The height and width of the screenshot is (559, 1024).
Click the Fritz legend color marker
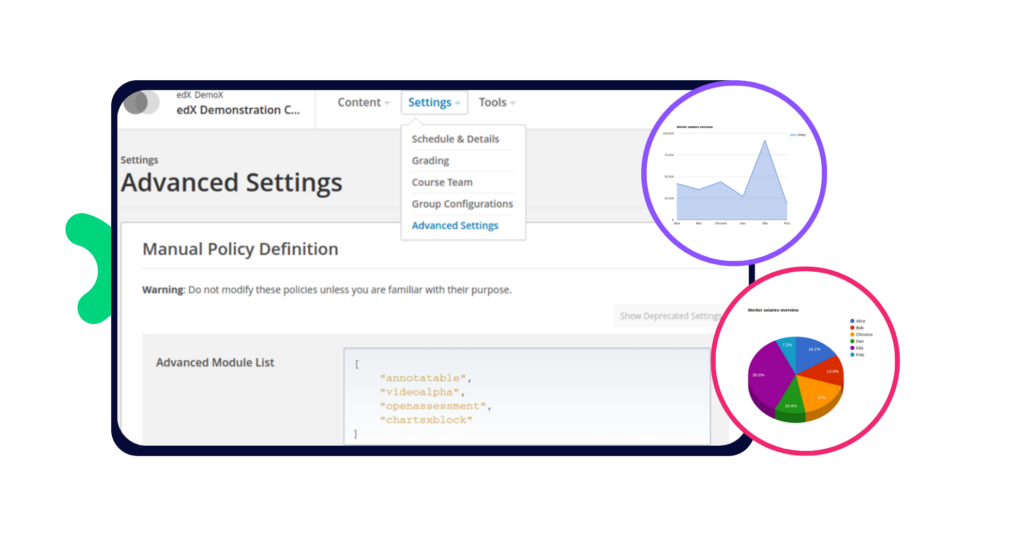pos(850,354)
